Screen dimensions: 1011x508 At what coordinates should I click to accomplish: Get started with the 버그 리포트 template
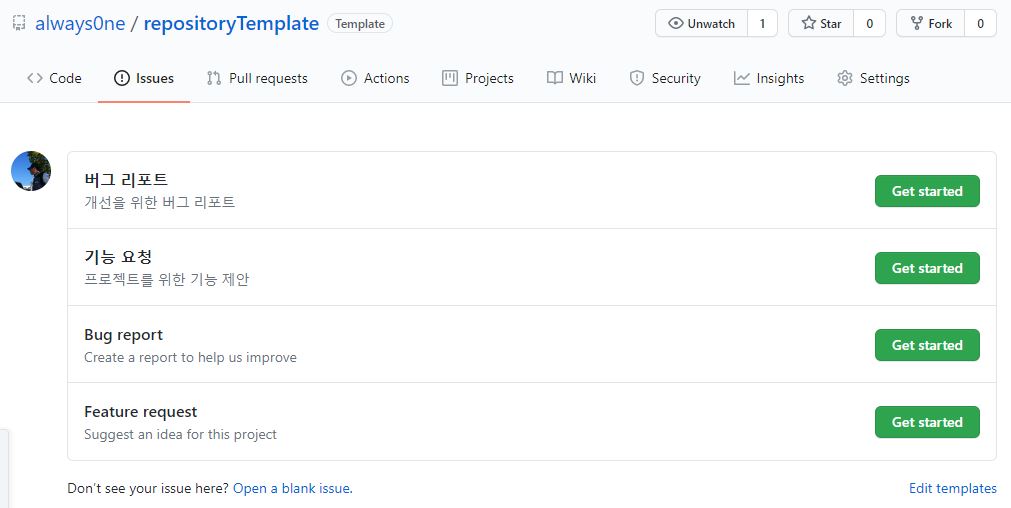coord(927,191)
